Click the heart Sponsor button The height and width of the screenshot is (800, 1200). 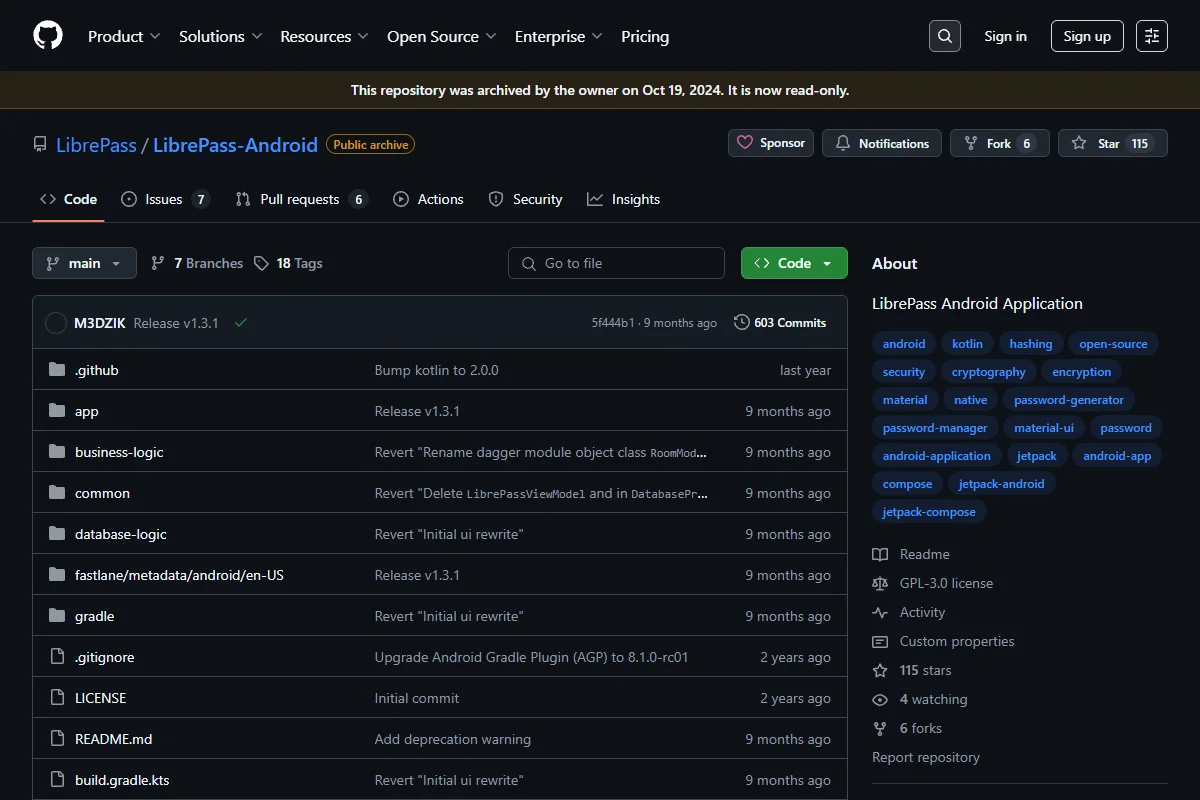[771, 143]
